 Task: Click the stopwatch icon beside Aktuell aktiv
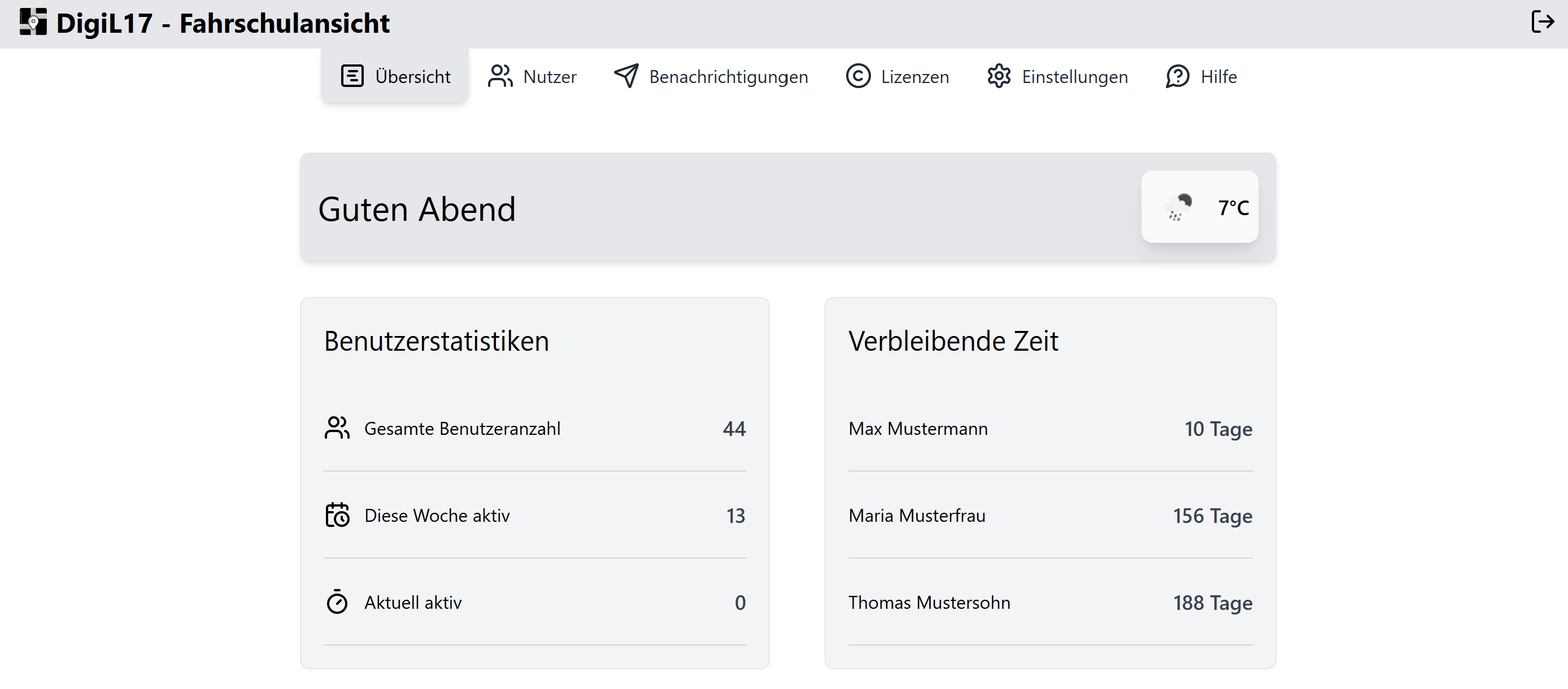(x=337, y=602)
